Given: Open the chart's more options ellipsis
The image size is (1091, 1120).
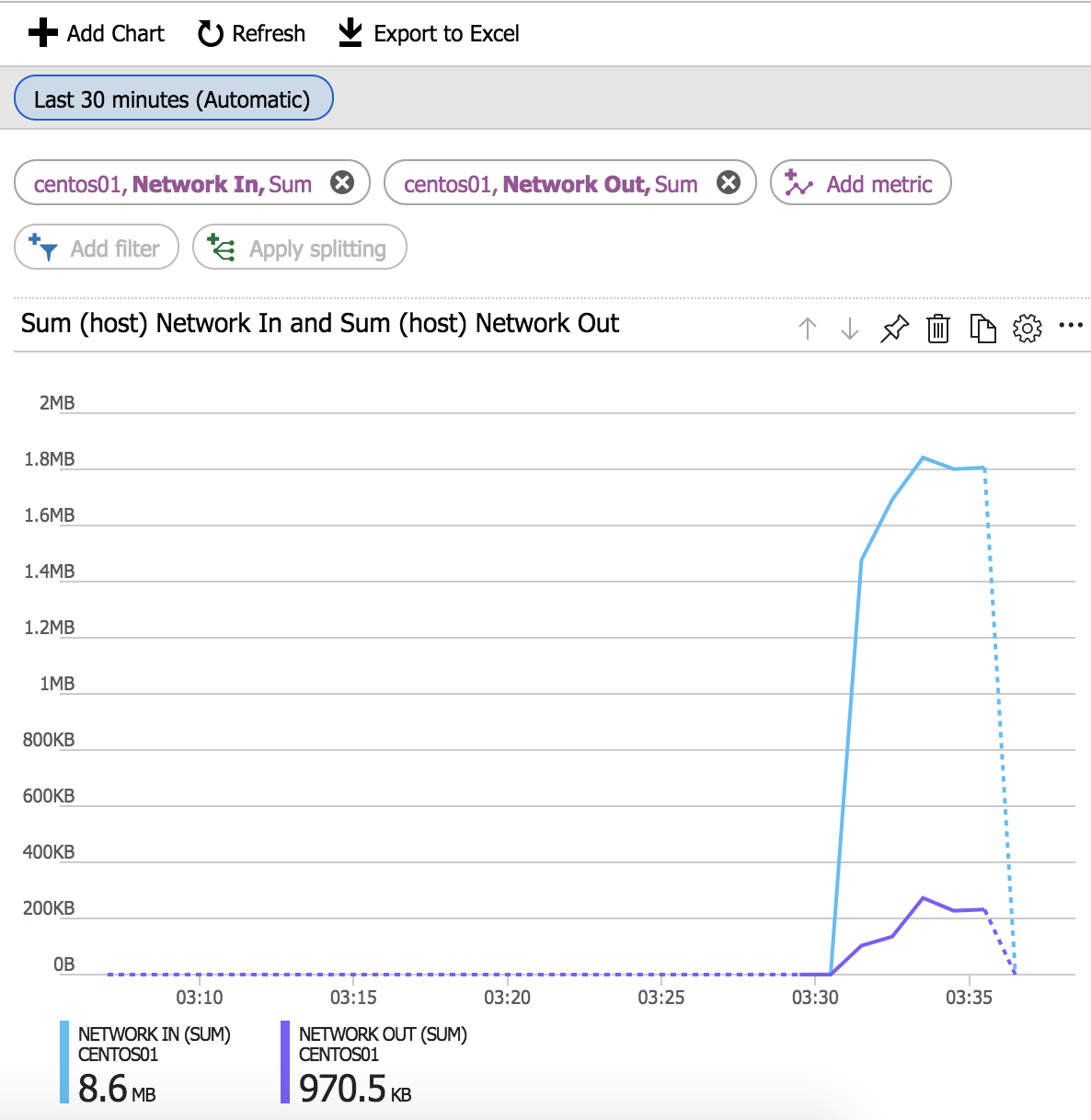Looking at the screenshot, I should (1071, 326).
